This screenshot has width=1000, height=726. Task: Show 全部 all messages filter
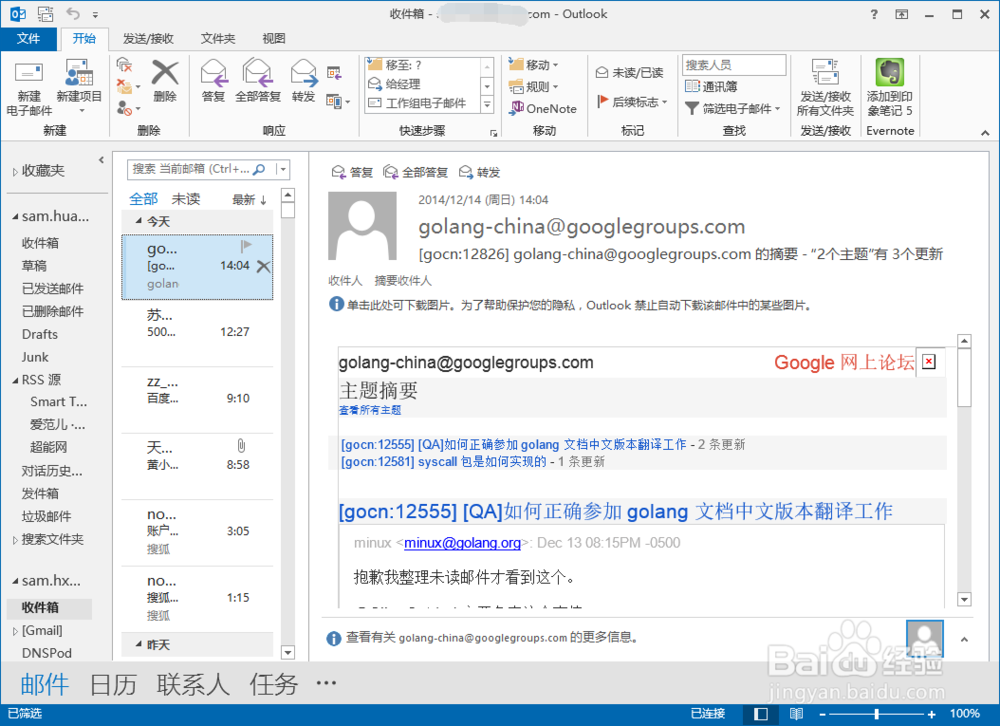coord(143,199)
